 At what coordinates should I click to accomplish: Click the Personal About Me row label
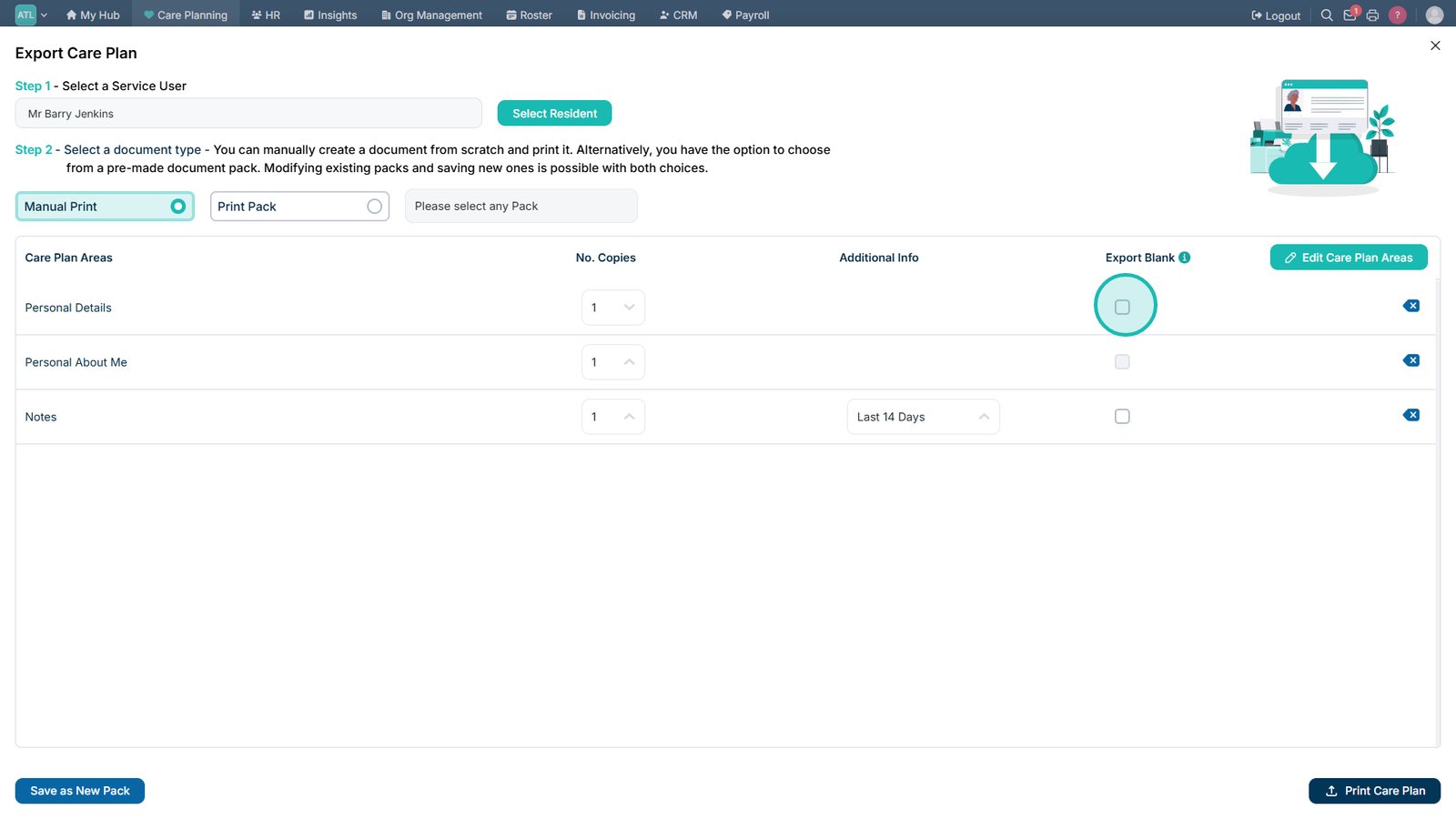(76, 362)
